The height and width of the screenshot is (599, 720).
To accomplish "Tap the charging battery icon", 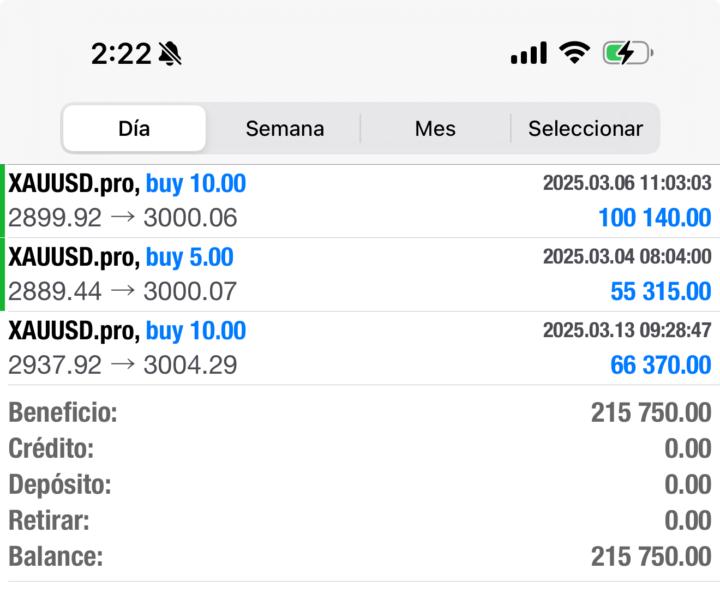I will 628,53.
